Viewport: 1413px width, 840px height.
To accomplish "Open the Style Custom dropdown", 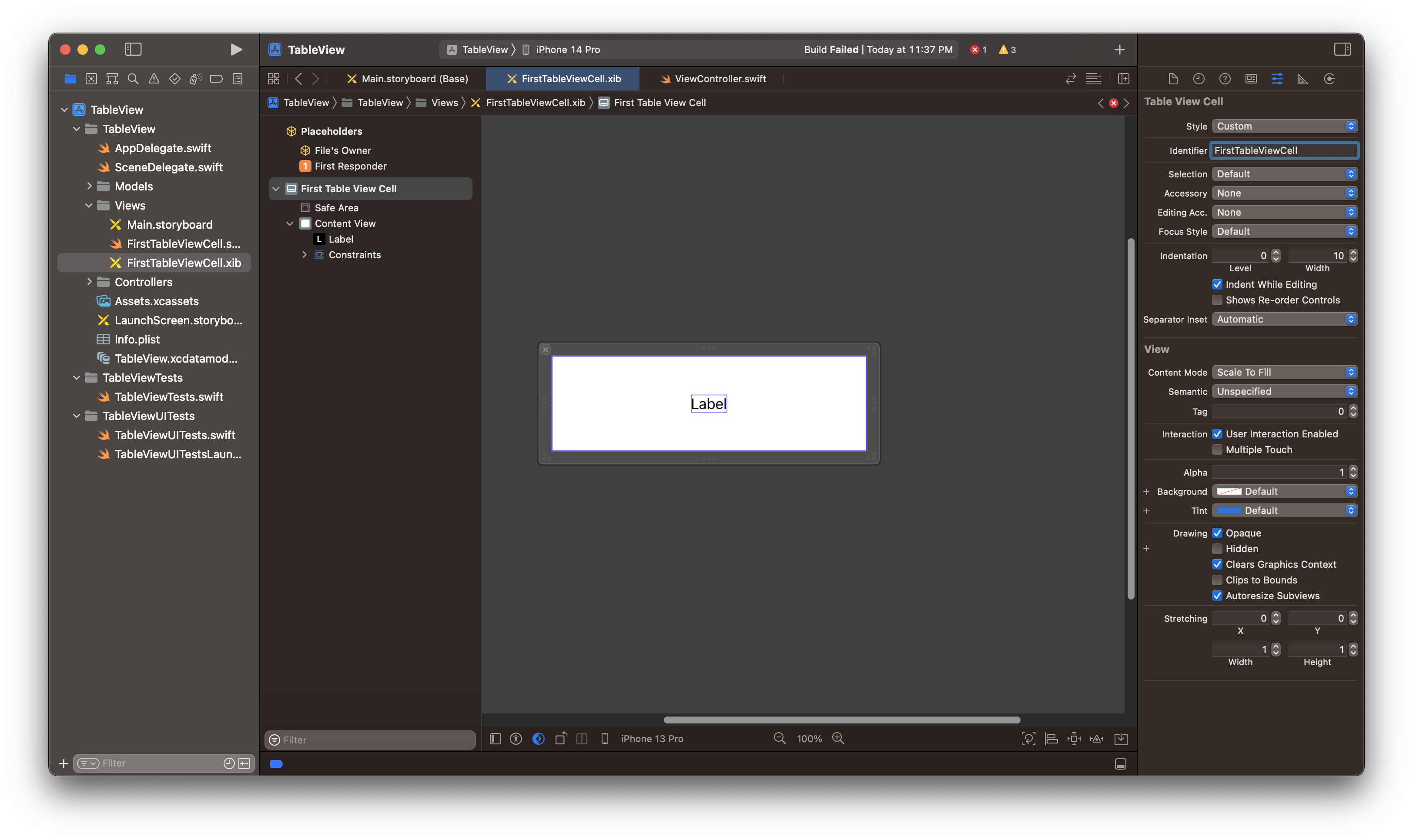I will coord(1284,126).
